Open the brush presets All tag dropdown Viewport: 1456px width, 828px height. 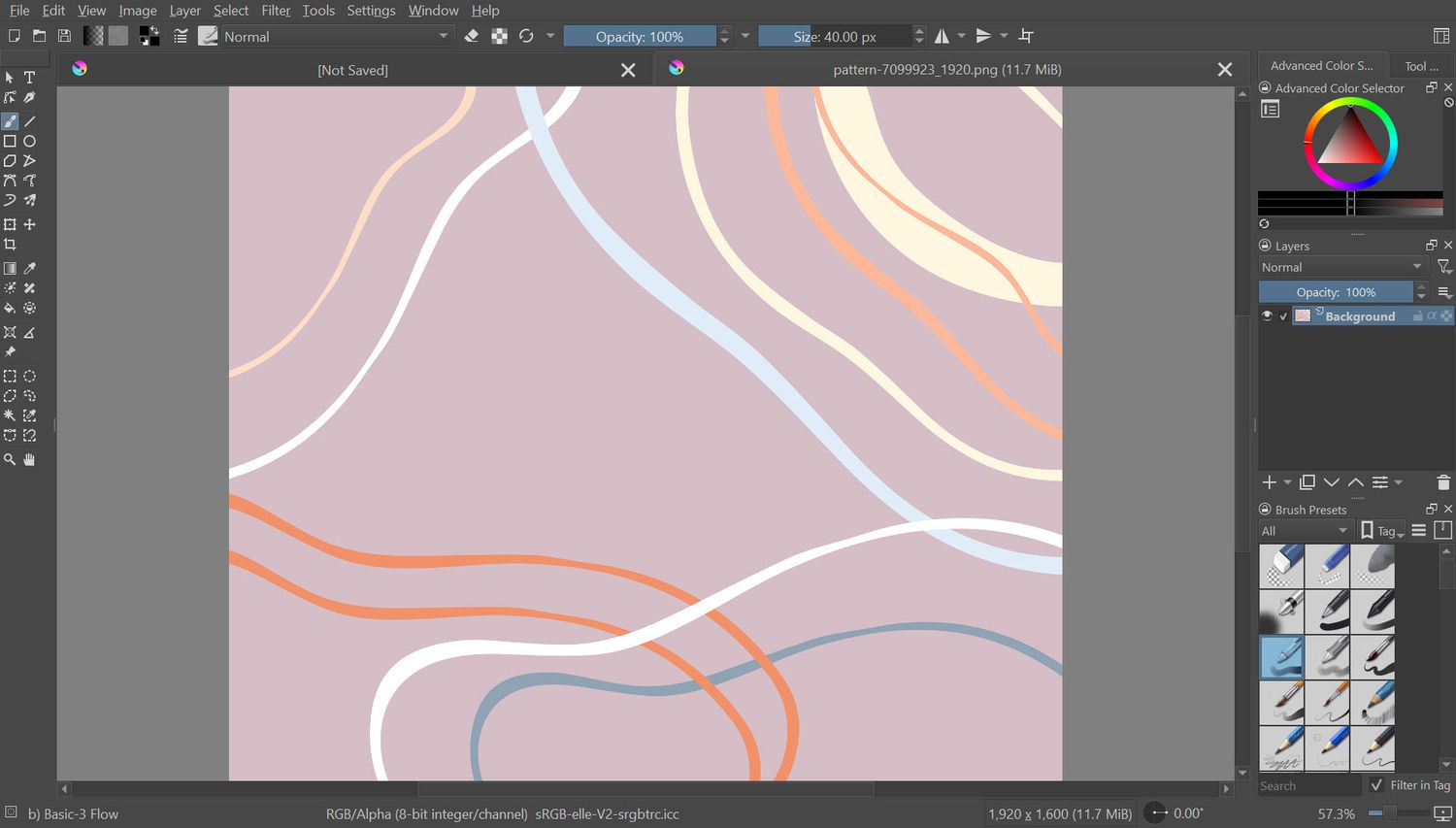point(1305,530)
